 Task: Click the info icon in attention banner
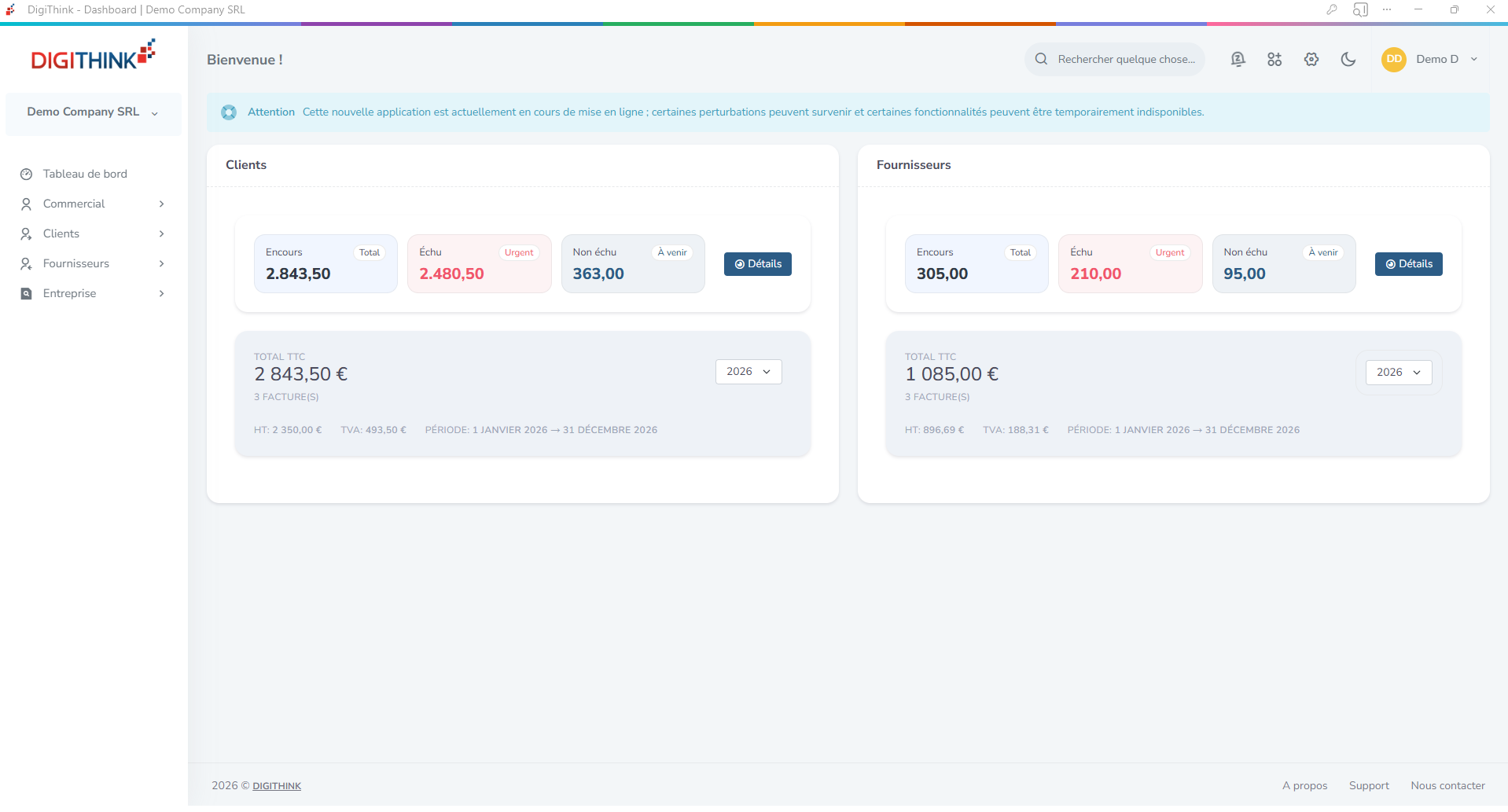coord(229,112)
